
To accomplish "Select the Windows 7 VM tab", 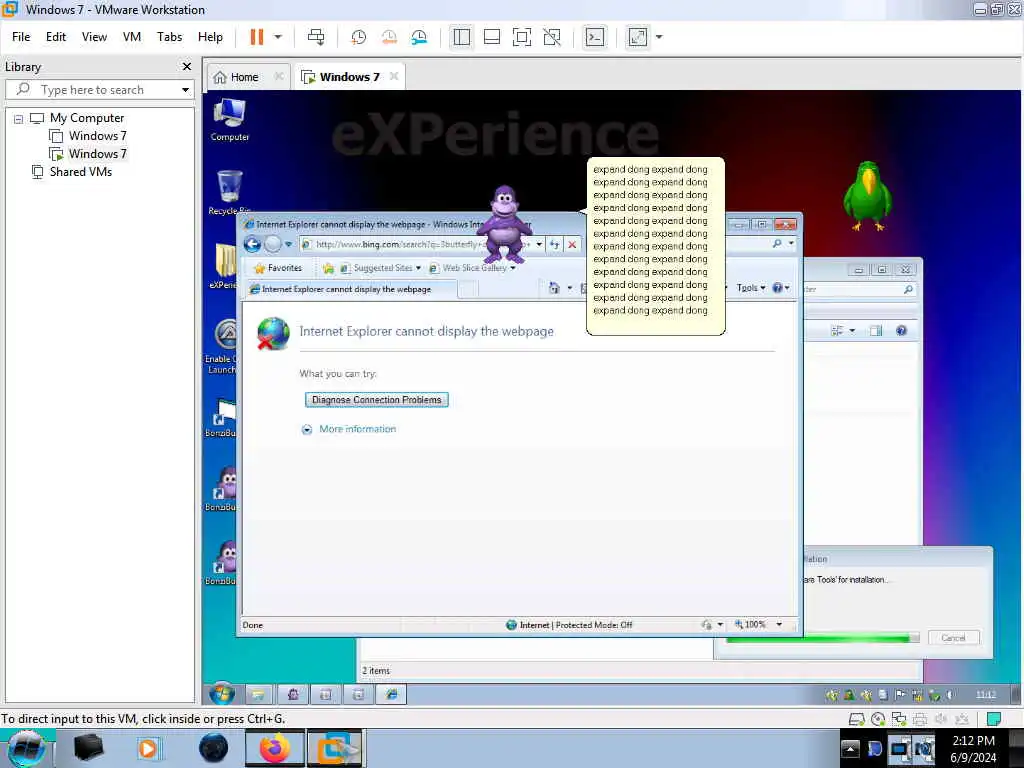I will [349, 77].
